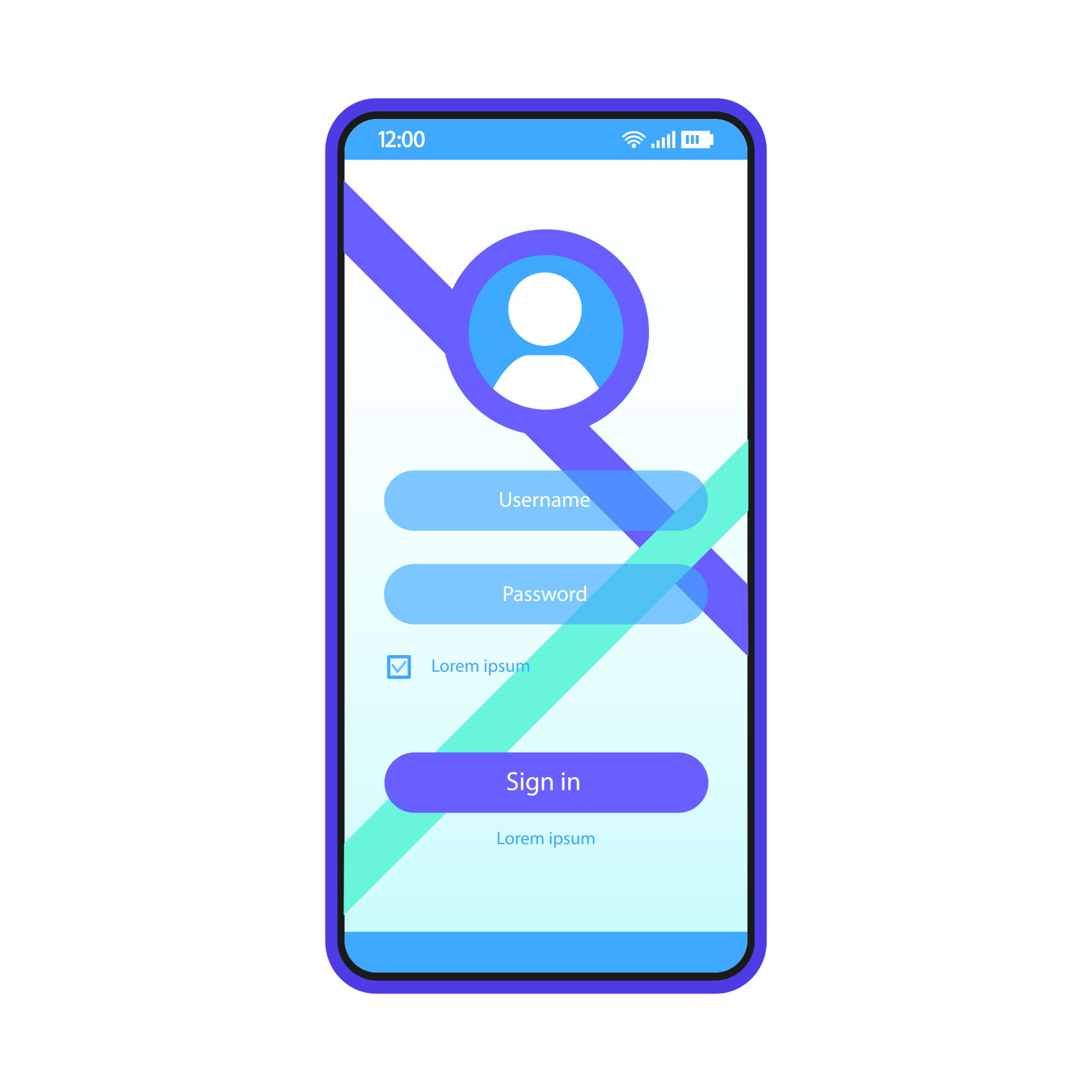Screen dimensions: 1092x1092
Task: Click the Password input field
Action: (546, 595)
